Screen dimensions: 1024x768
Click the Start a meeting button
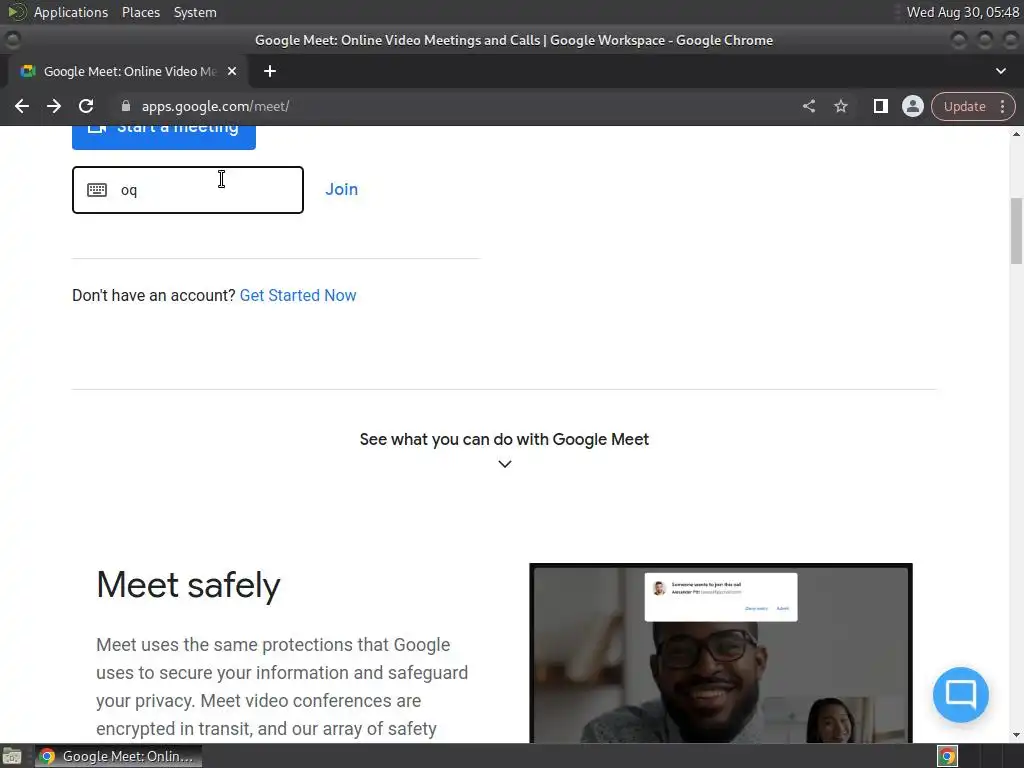pyautogui.click(x=164, y=138)
